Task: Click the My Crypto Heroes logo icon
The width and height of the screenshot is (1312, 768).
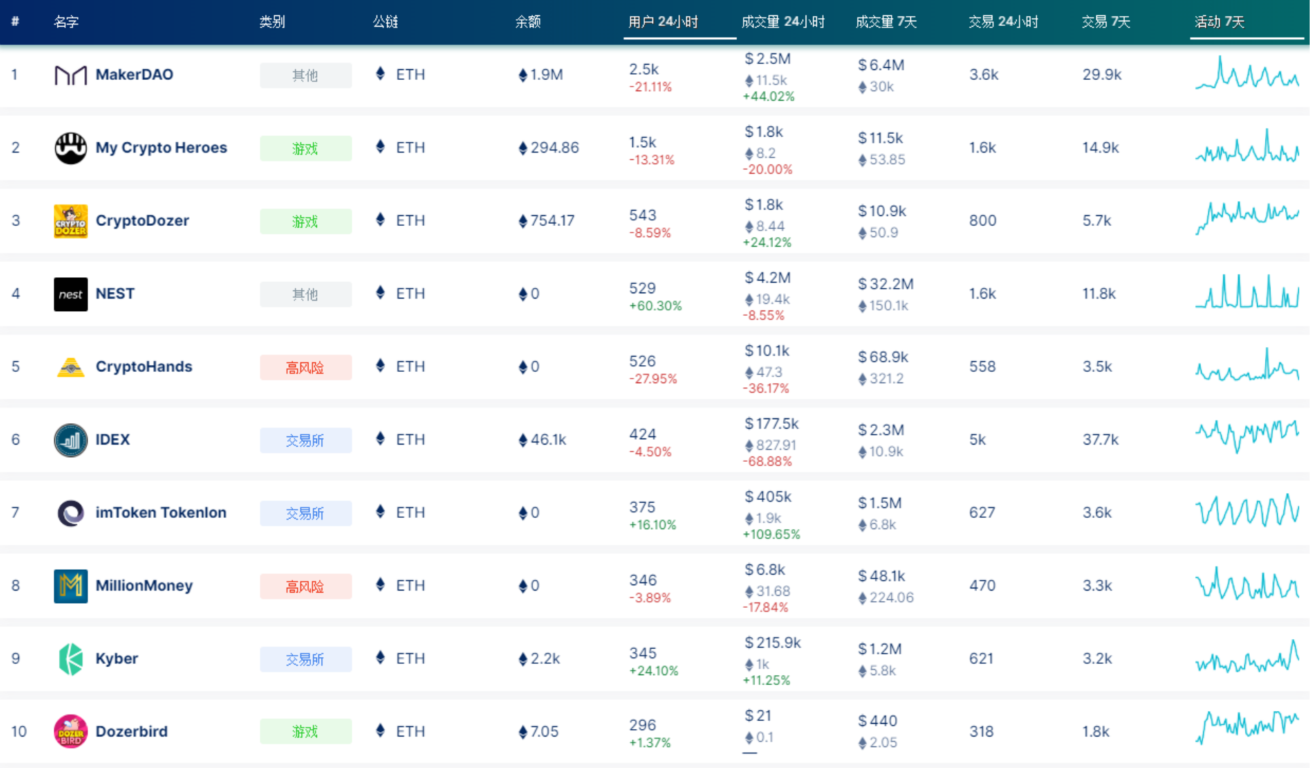Action: (x=71, y=148)
